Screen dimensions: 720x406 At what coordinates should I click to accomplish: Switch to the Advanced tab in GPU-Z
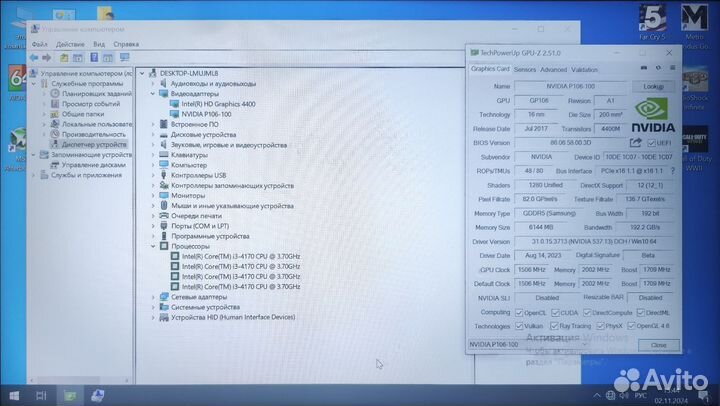point(553,70)
